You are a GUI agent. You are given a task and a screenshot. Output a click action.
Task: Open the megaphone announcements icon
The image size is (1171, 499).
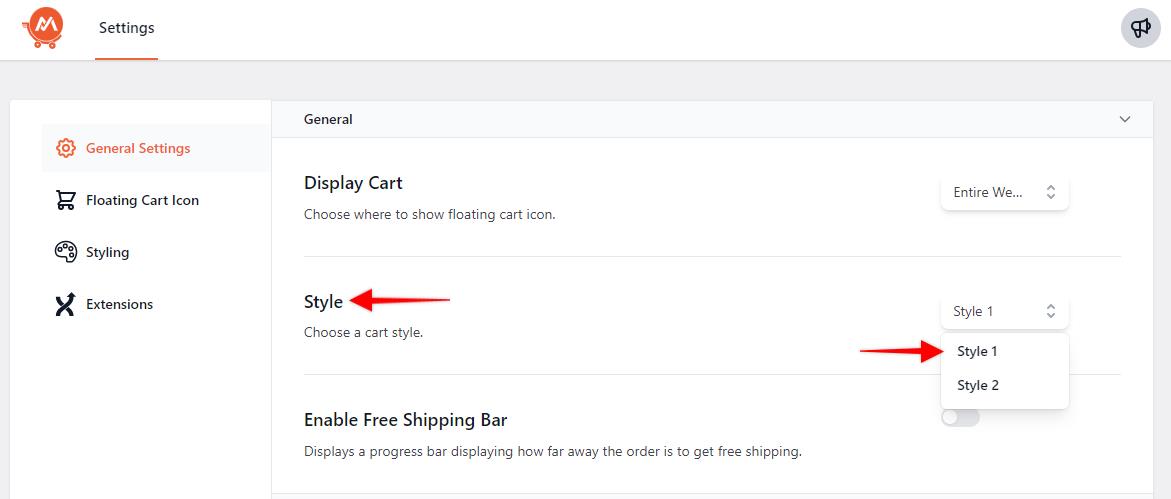tap(1140, 28)
